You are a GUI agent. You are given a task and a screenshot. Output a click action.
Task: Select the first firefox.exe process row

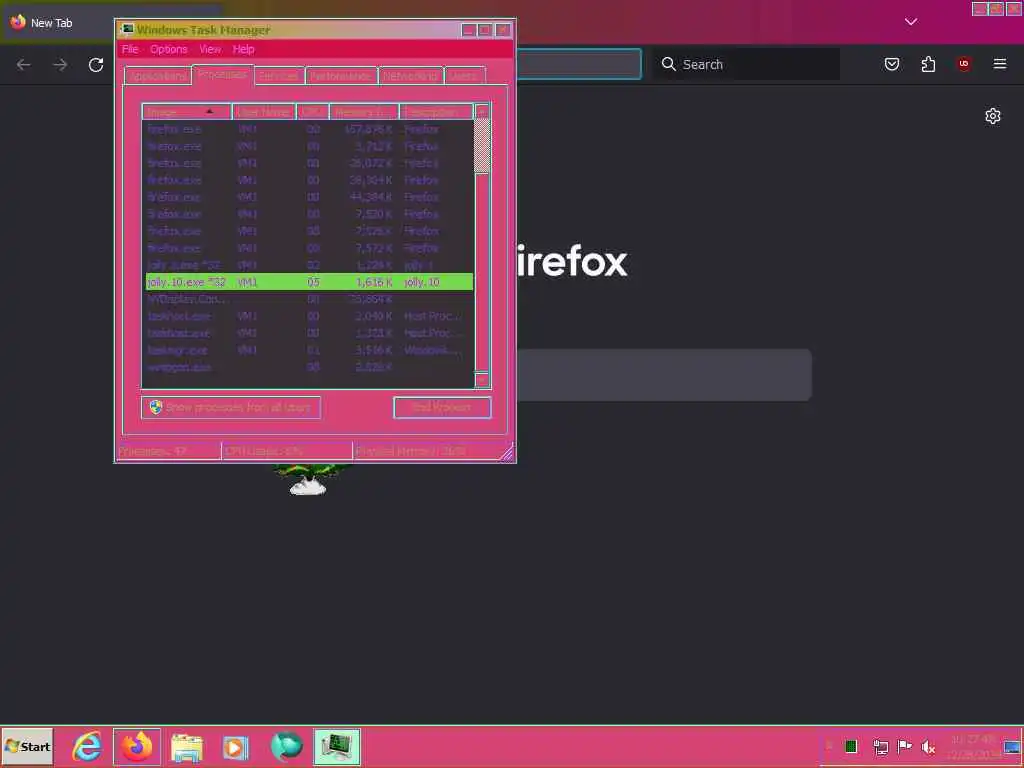point(310,129)
